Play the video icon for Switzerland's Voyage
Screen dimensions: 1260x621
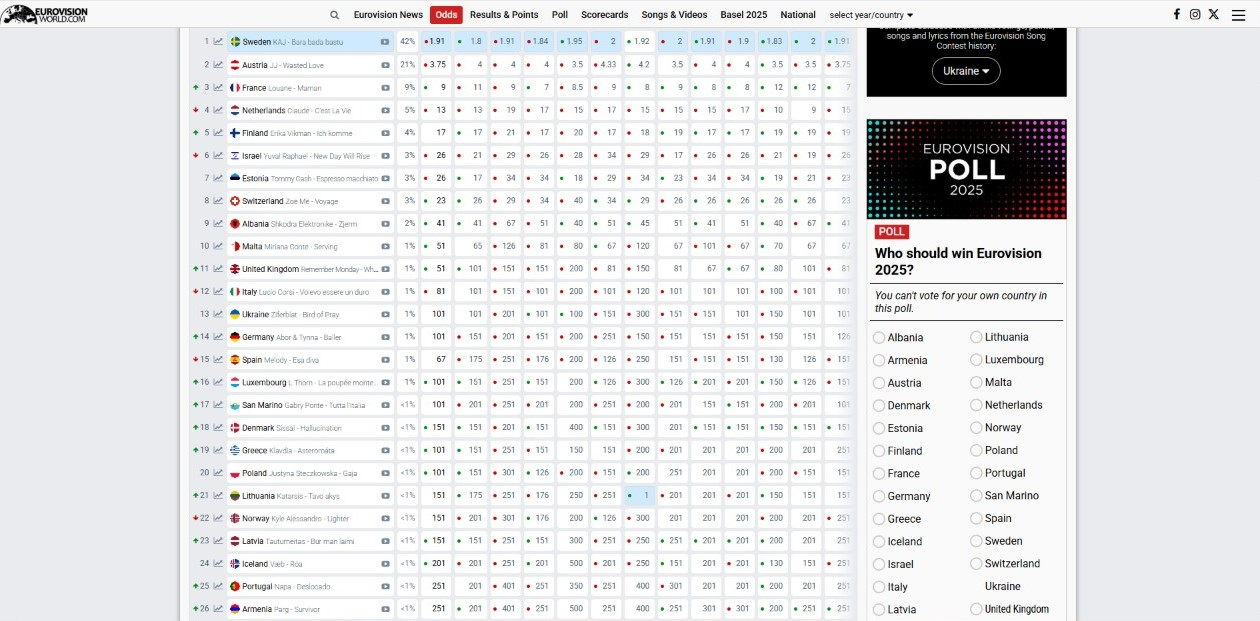[x=385, y=201]
